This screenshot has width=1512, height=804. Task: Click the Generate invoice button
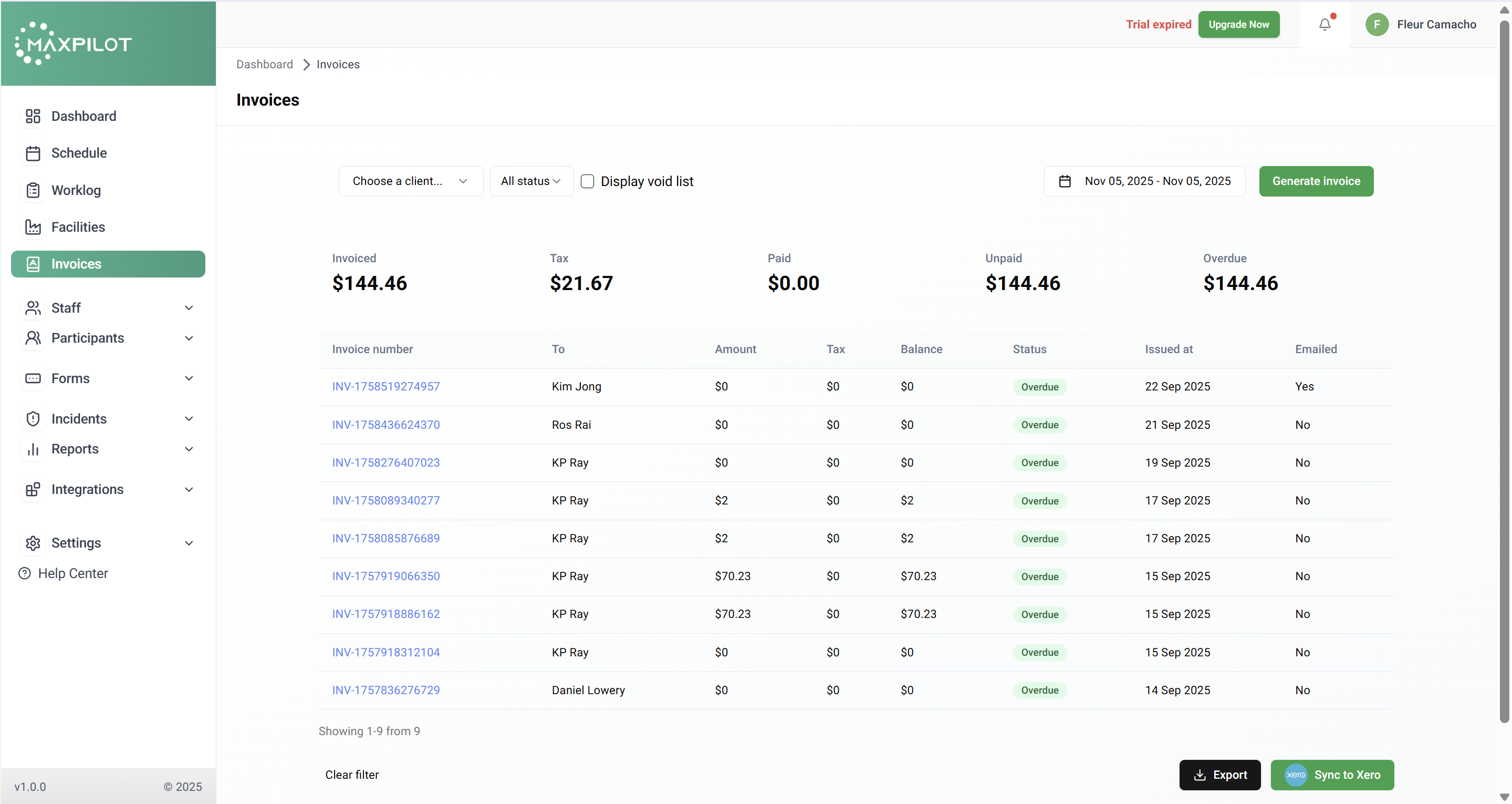pos(1316,181)
